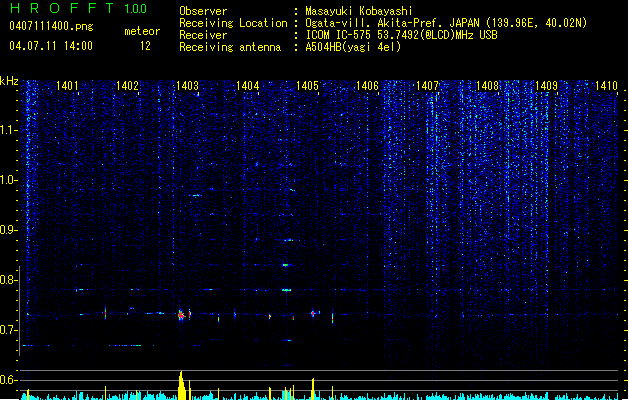This screenshot has height=400, width=629.
Task: Click the Receiving Location label
Action: (x=233, y=23)
